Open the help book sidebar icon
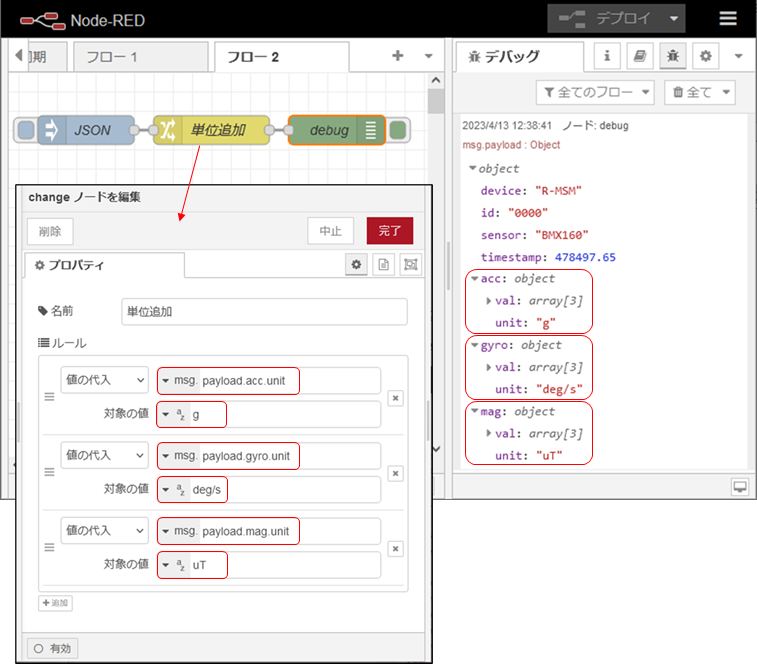Image resolution: width=757 pixels, height=664 pixels. pos(639,56)
